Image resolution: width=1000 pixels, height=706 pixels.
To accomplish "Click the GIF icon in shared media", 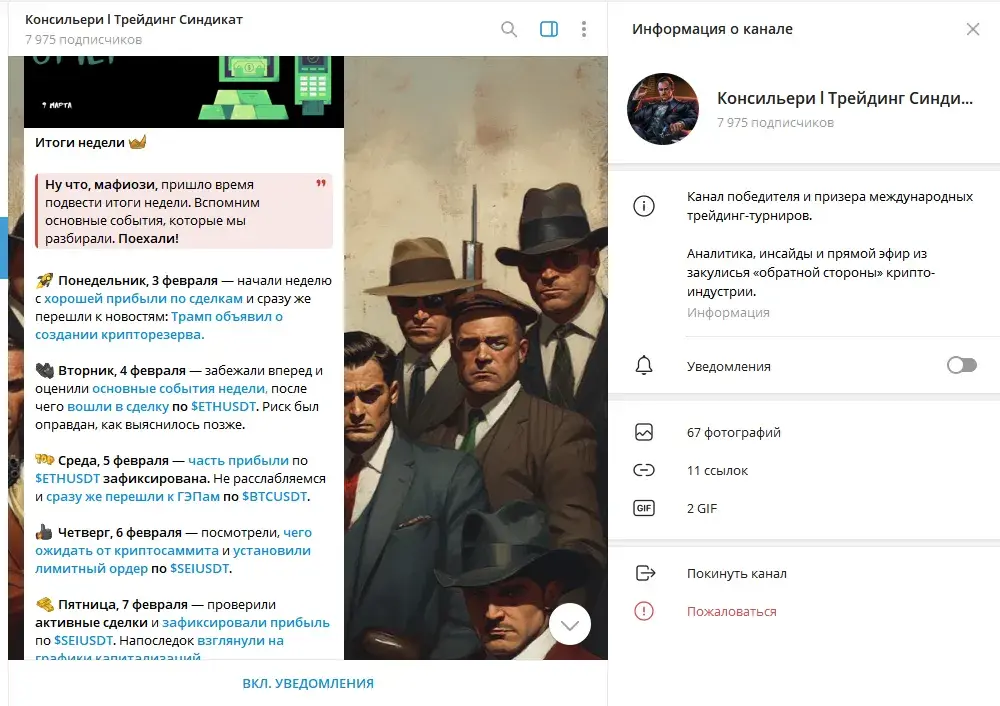I will tap(643, 508).
